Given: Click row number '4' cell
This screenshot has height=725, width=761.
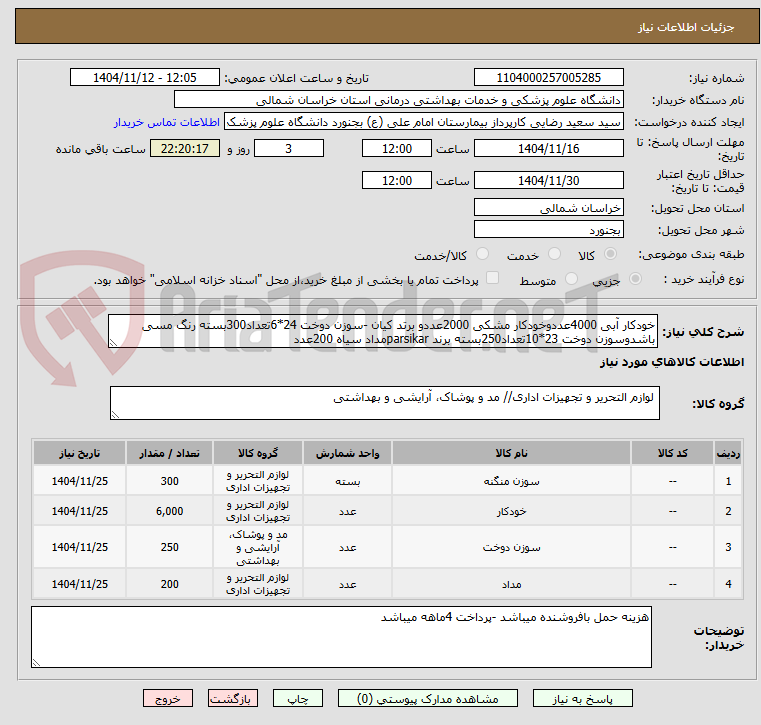Looking at the screenshot, I should pos(728,584).
